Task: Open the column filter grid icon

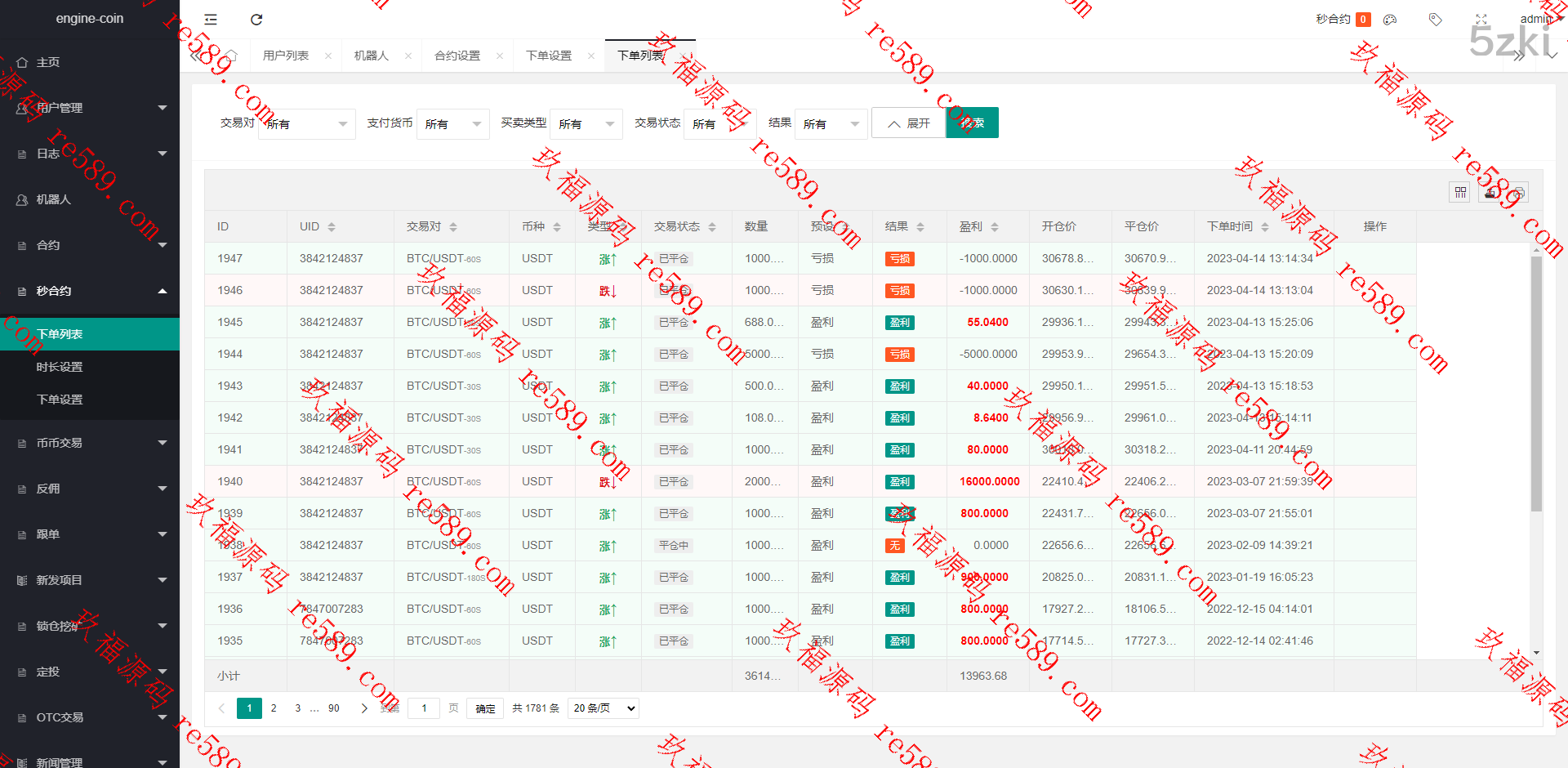Action: pos(1460,193)
